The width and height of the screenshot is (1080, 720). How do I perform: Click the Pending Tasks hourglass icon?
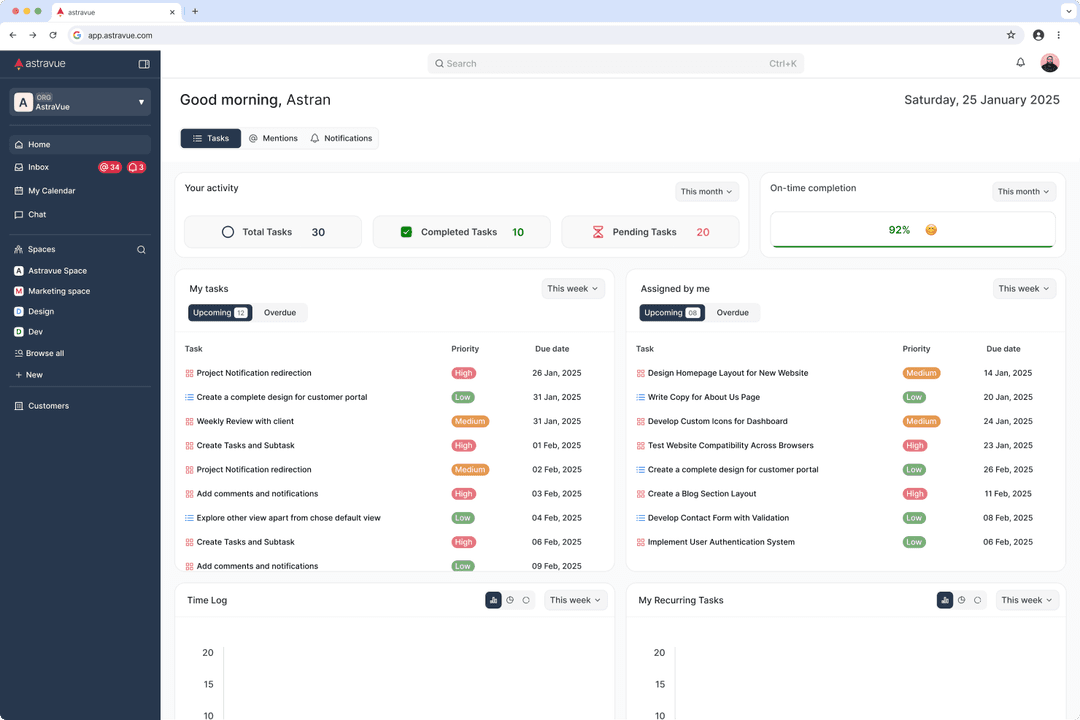coord(598,232)
